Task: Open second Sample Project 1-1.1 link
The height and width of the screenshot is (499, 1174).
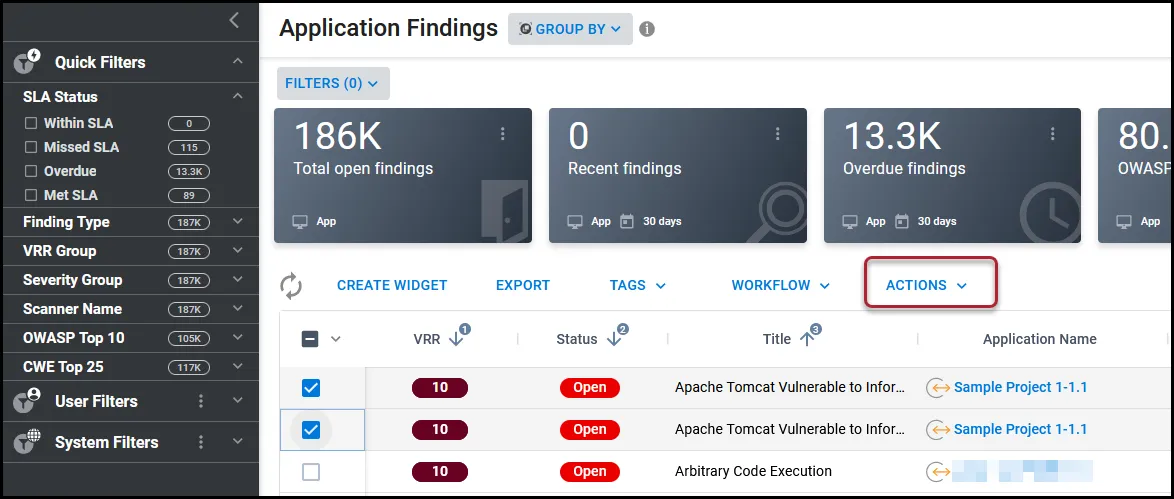Action: point(1021,429)
